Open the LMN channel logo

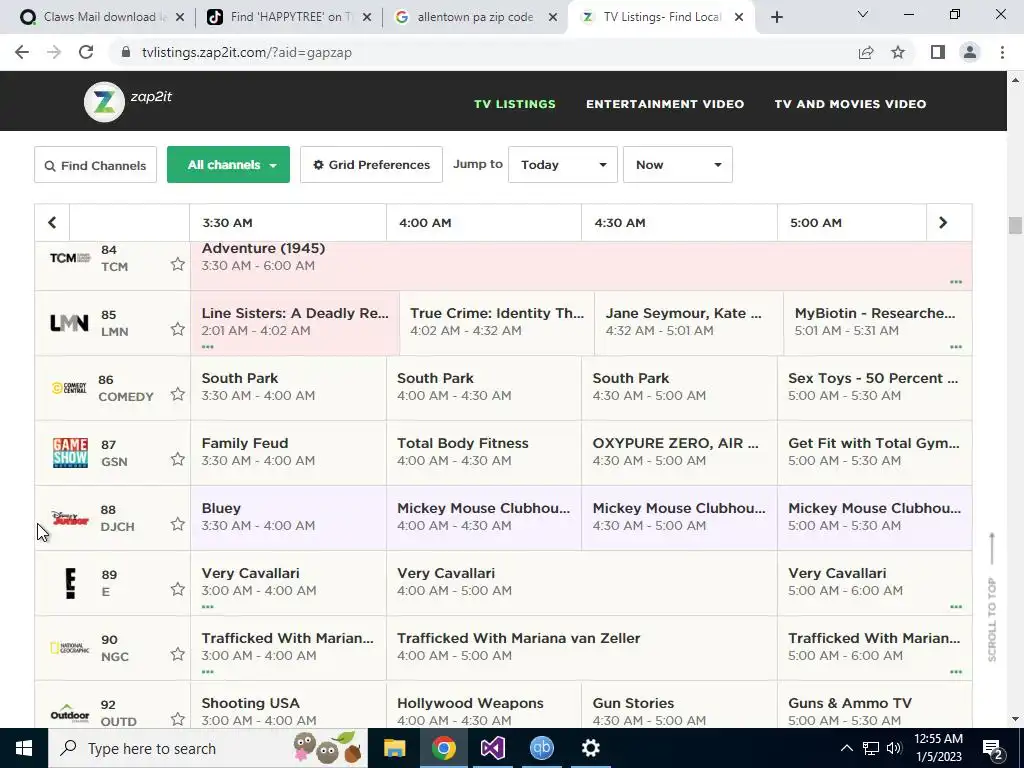click(69, 323)
